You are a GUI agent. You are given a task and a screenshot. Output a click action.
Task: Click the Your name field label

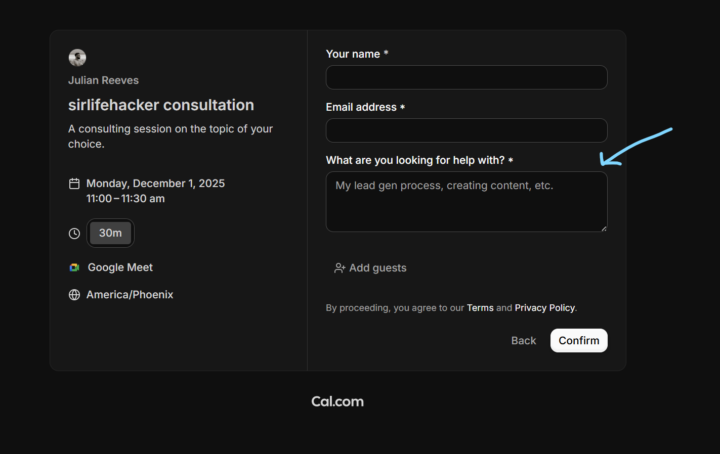pyautogui.click(x=353, y=54)
